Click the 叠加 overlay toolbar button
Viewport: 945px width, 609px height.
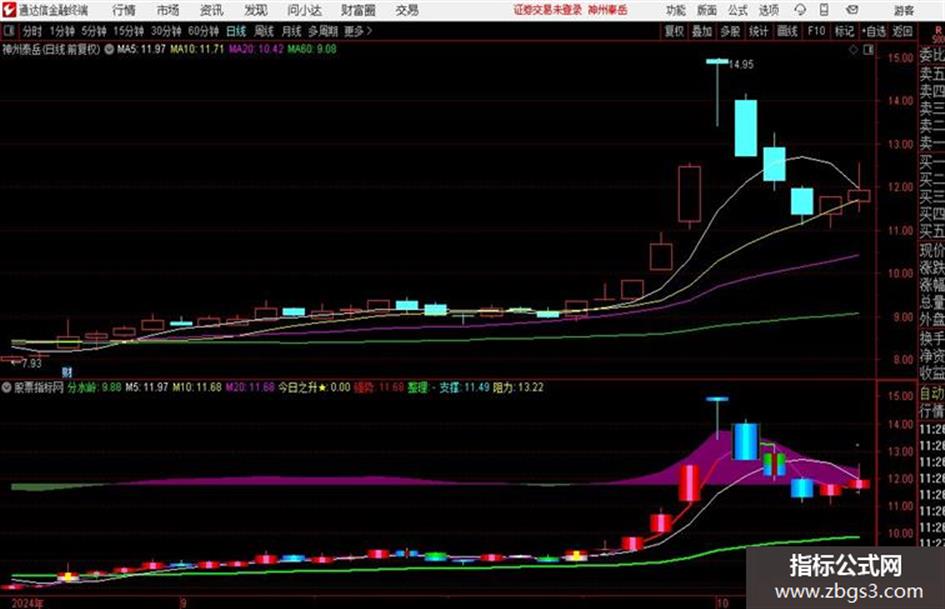pyautogui.click(x=702, y=31)
